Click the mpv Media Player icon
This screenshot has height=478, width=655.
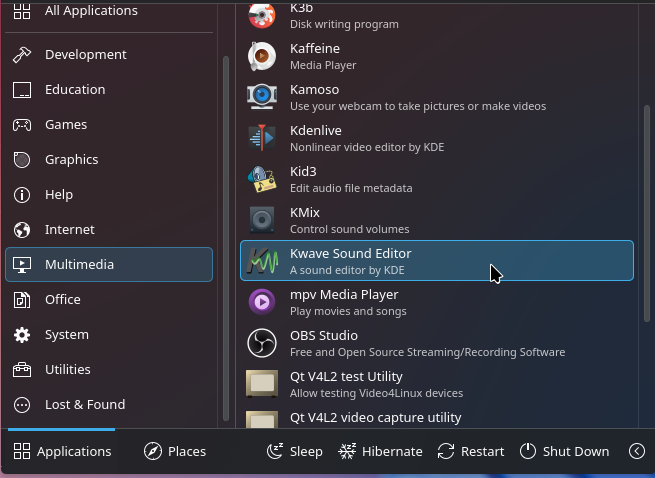262,301
